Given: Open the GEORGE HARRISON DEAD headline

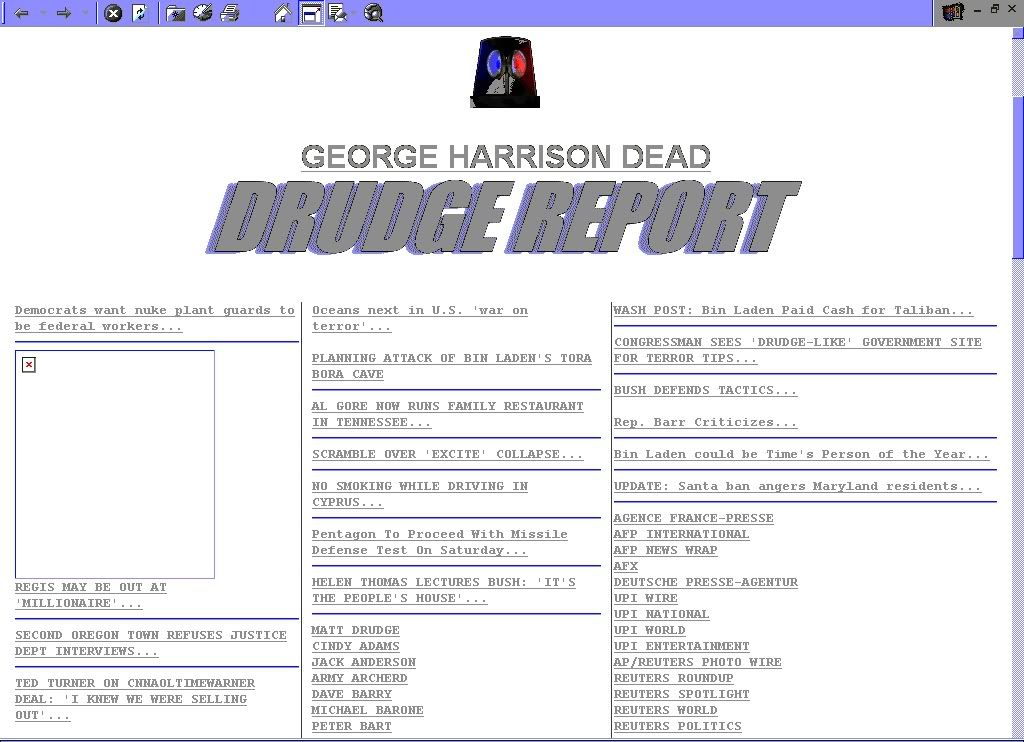Looking at the screenshot, I should point(505,157).
